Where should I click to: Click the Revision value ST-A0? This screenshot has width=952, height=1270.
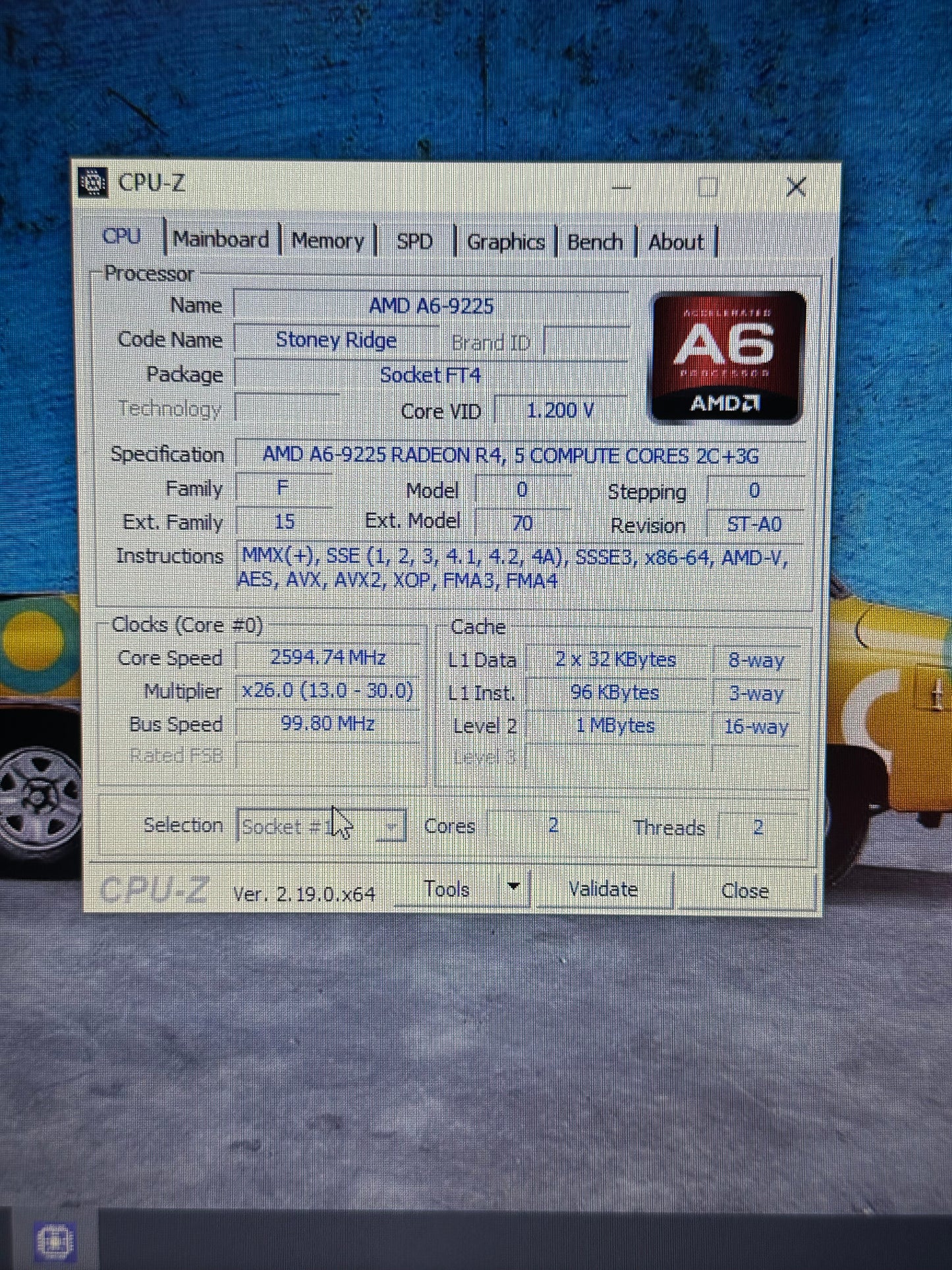pos(754,525)
